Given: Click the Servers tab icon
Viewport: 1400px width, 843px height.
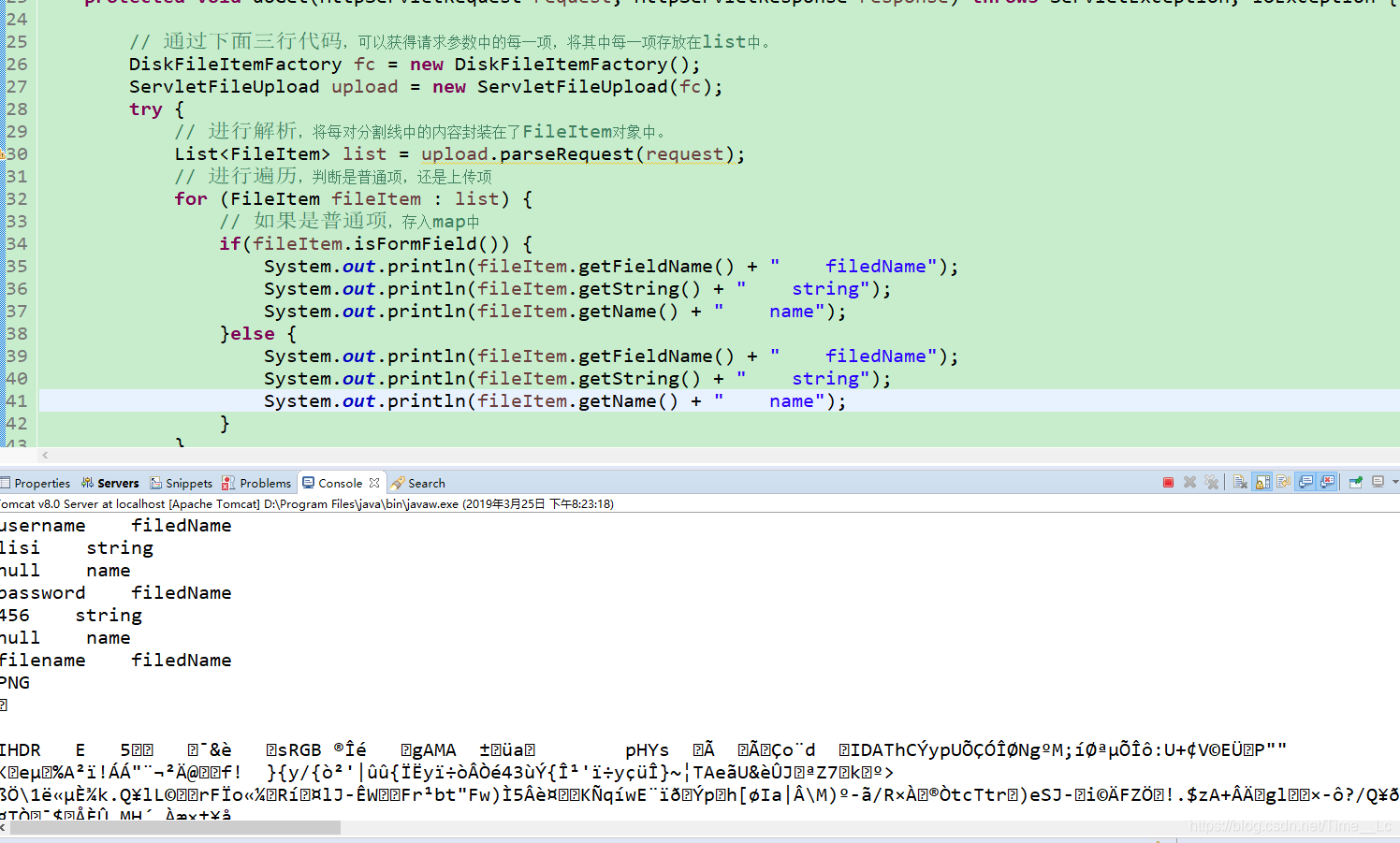Looking at the screenshot, I should pyautogui.click(x=87, y=483).
